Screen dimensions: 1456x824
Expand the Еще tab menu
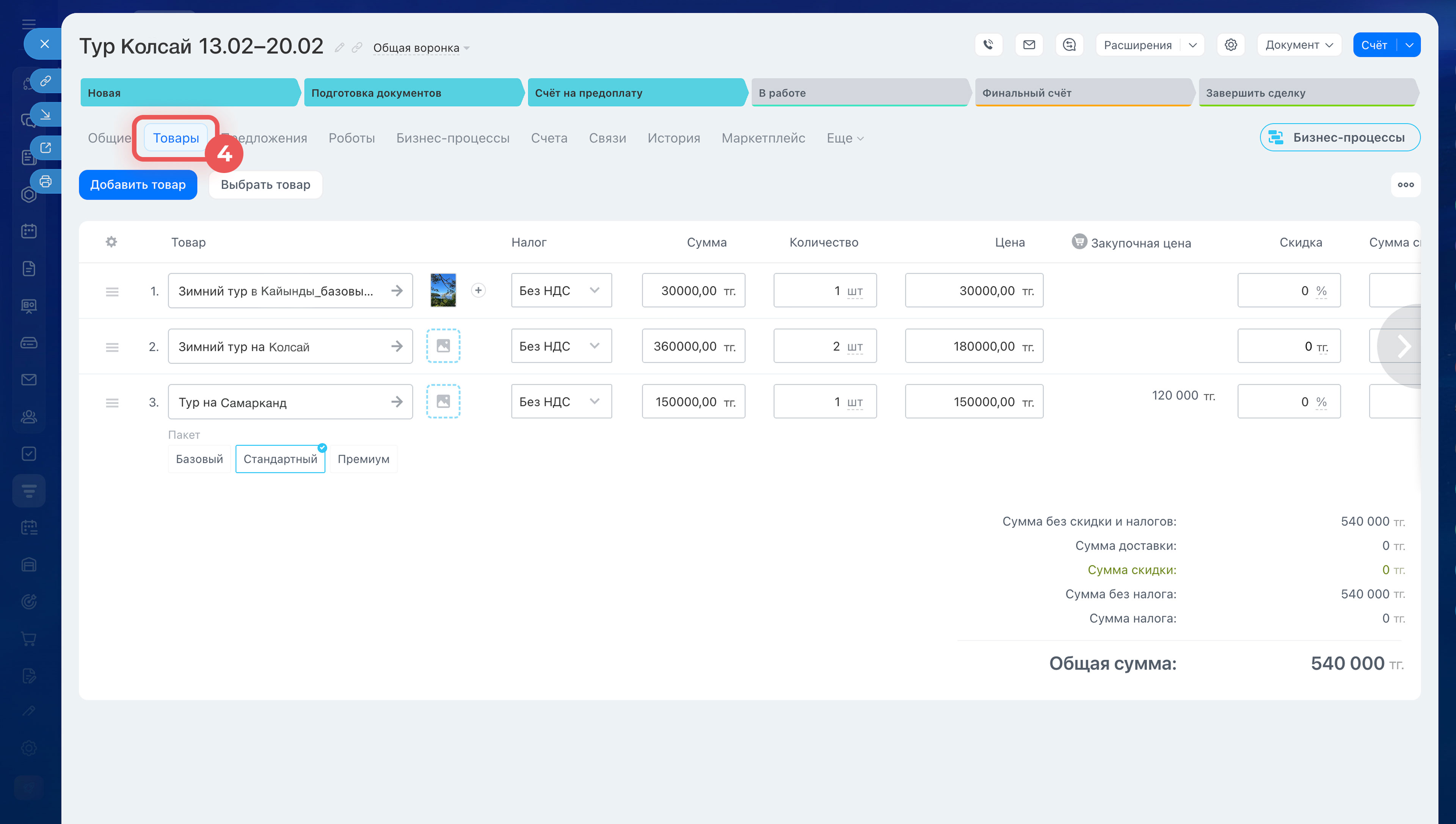click(x=845, y=138)
